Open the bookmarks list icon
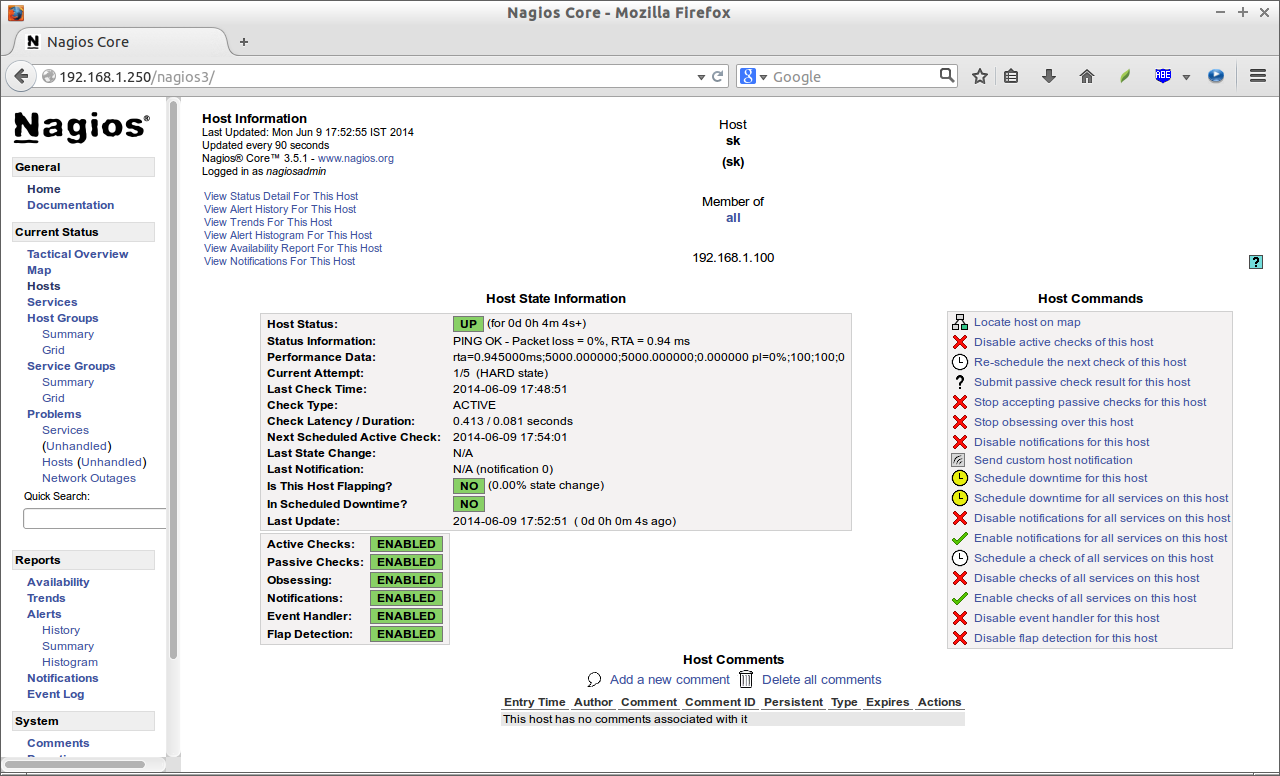 (x=1011, y=76)
